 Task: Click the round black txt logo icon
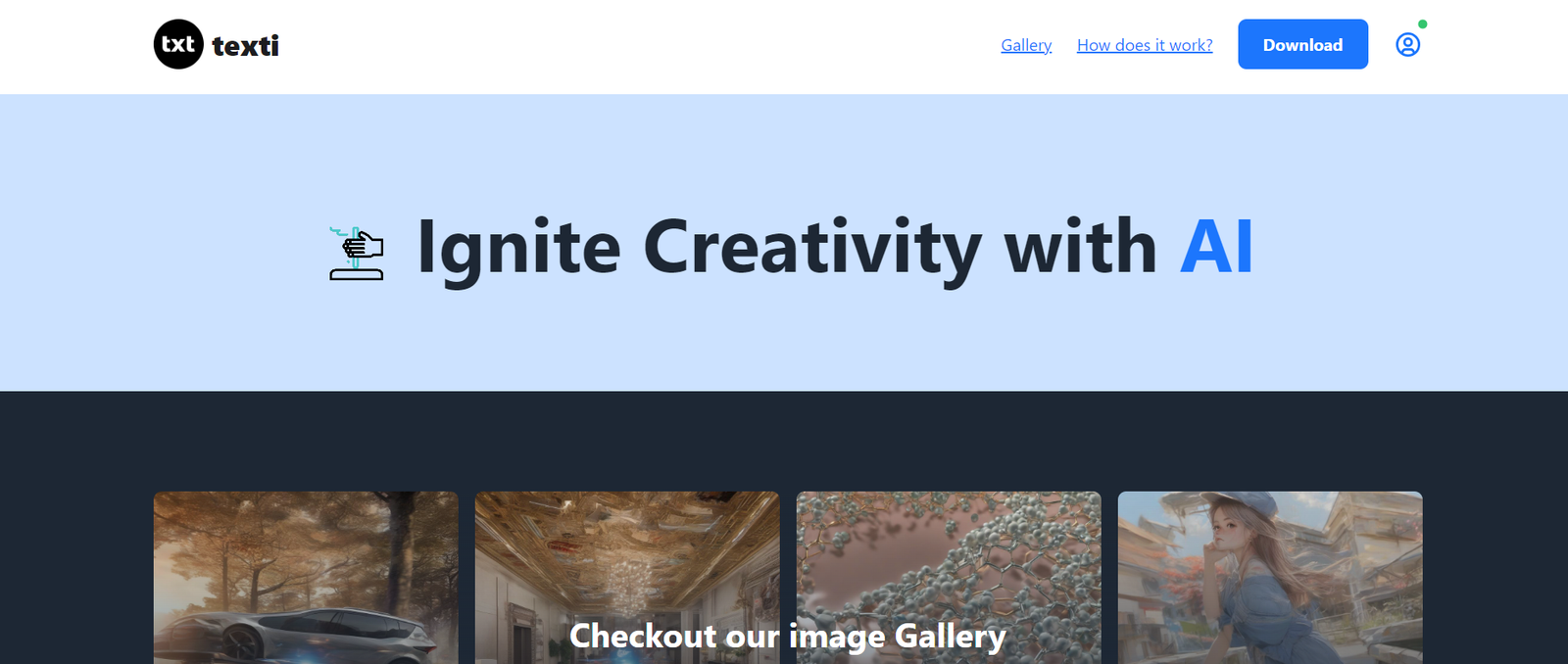point(178,44)
